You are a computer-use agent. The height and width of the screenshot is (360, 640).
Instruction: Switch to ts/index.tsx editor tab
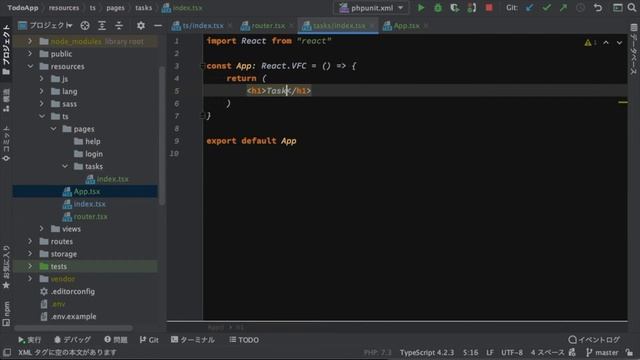tap(202, 26)
